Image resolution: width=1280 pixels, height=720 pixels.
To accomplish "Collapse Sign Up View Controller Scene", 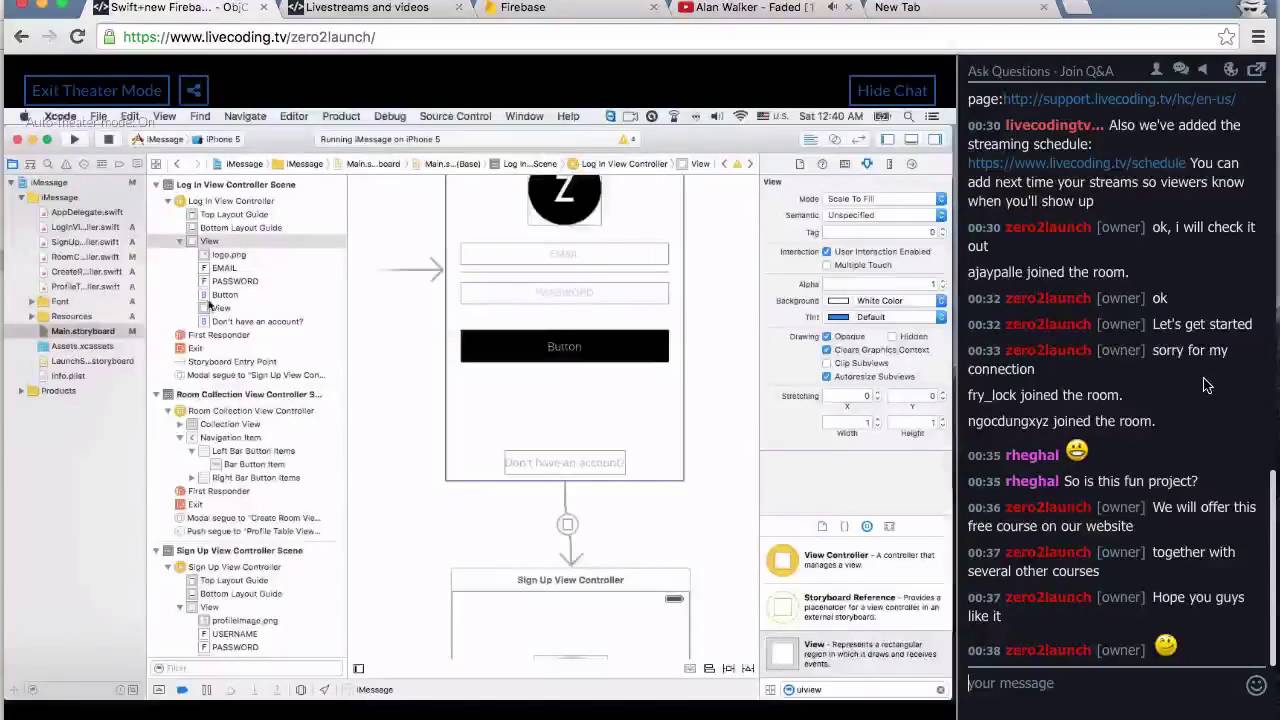I will [x=156, y=551].
